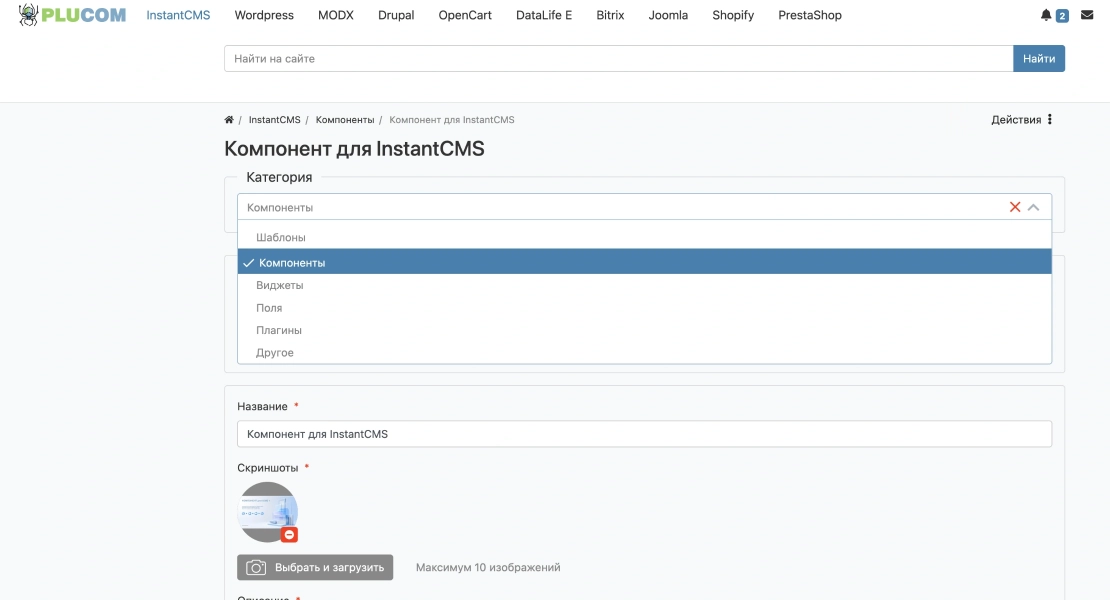The width and height of the screenshot is (1110, 600).
Task: Open the OpenCart section
Action: (465, 15)
